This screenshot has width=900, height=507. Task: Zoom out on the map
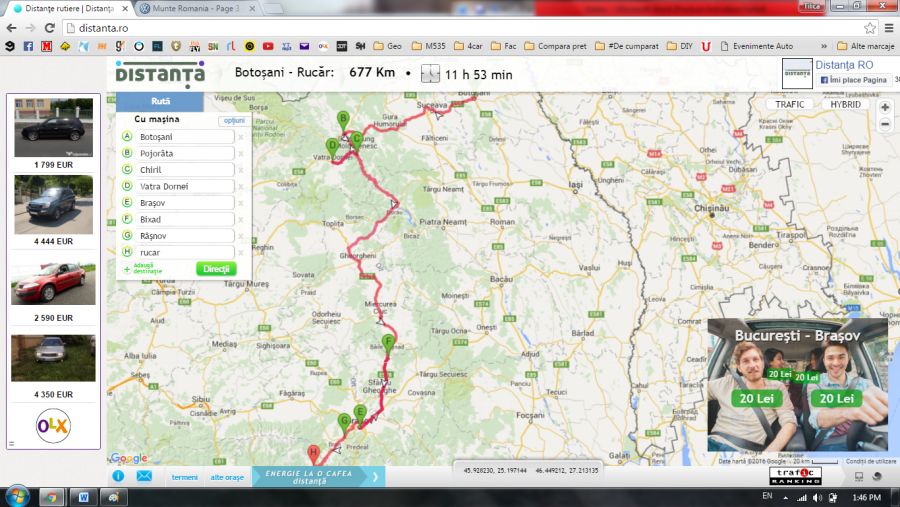click(885, 123)
